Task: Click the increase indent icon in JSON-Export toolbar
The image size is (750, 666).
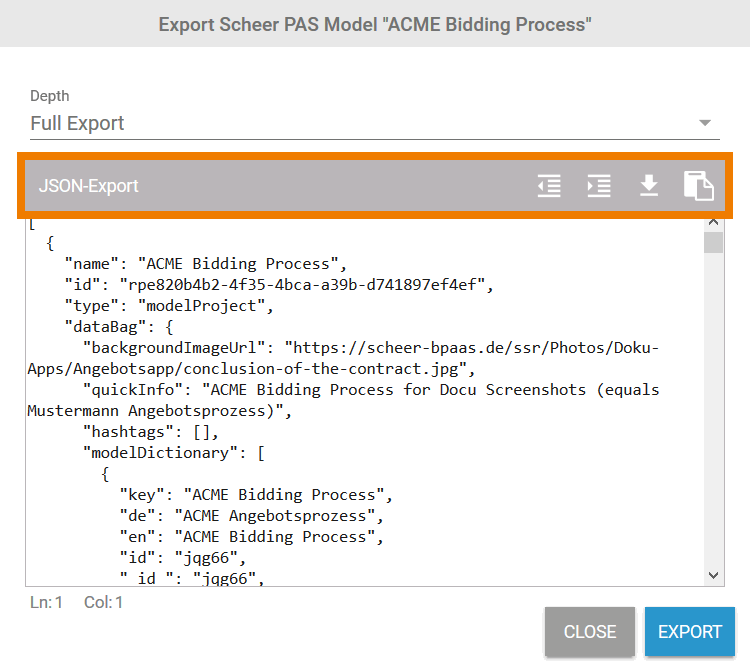Action: coord(599,186)
